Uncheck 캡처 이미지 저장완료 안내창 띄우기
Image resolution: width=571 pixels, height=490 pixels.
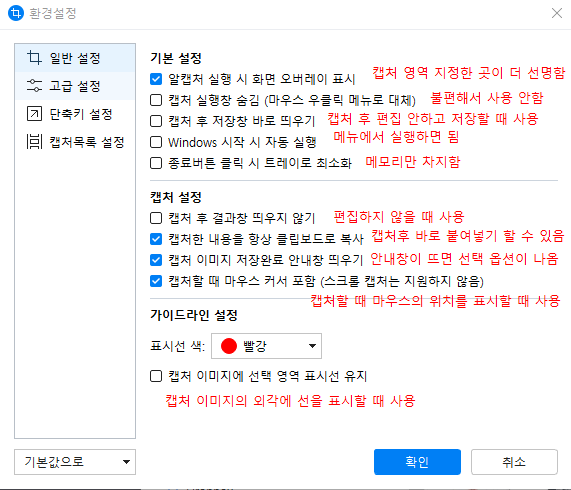point(156,260)
